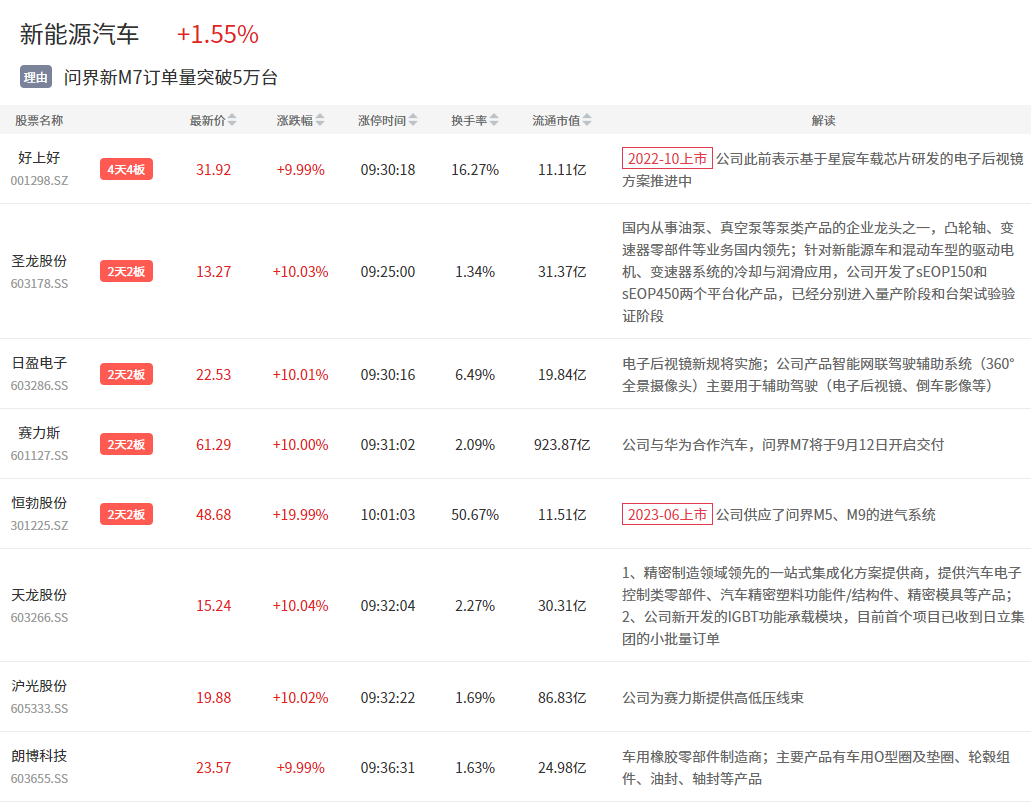Viewport: 1031px width, 805px height.
Task: Click stock code 603655.SS
Action: [39, 779]
